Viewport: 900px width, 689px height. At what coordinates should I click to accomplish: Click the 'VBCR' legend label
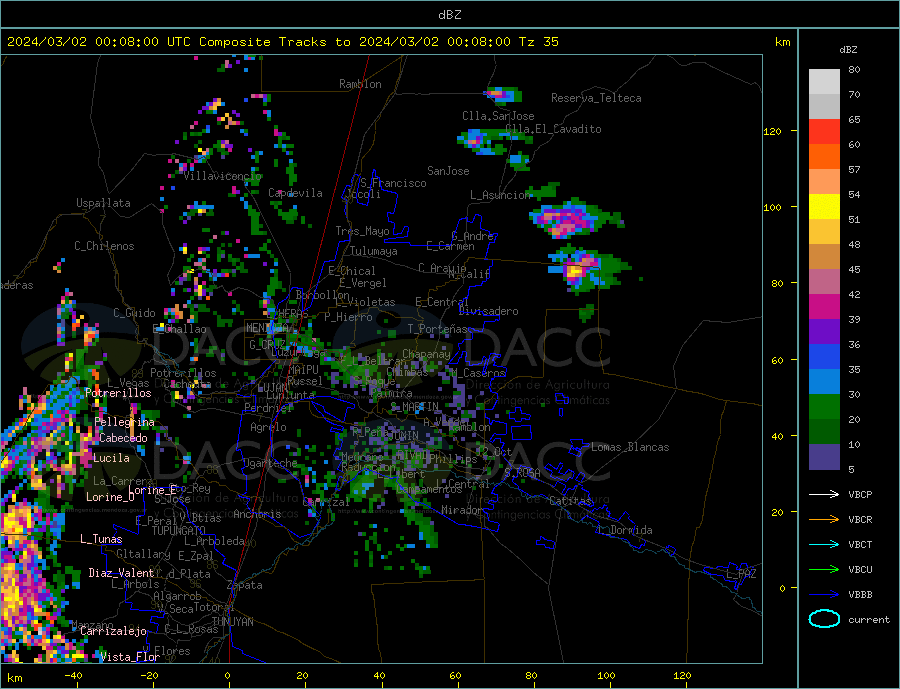(x=860, y=520)
